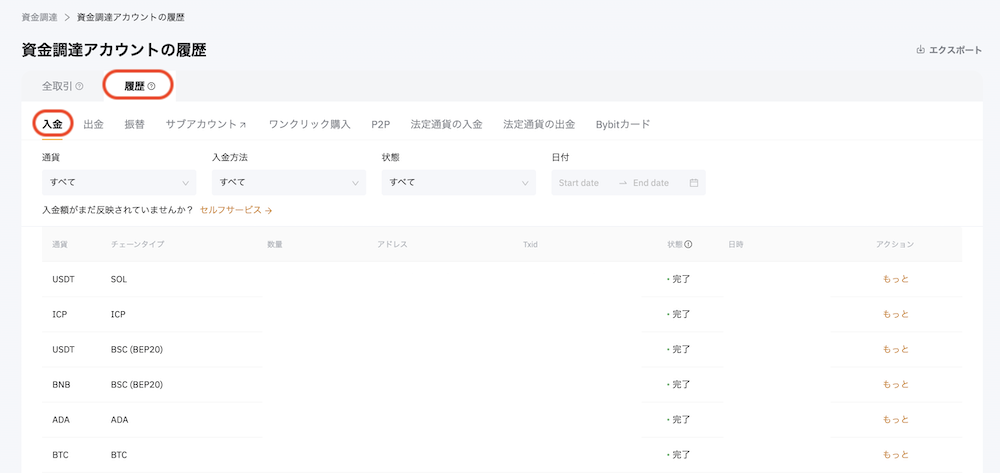Click the エクスポート download icon

pyautogui.click(x=920, y=50)
